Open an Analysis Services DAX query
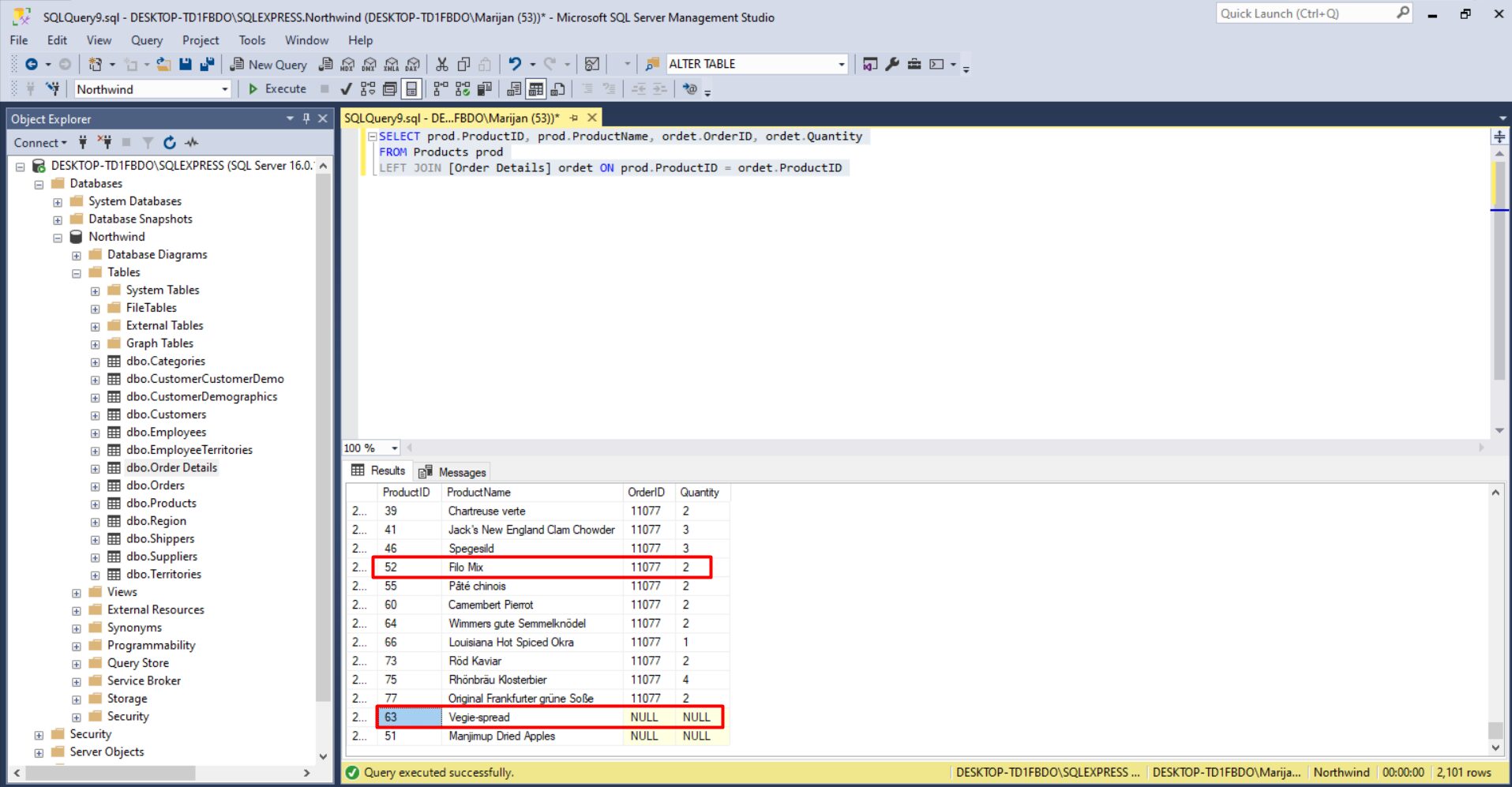 coord(413,64)
